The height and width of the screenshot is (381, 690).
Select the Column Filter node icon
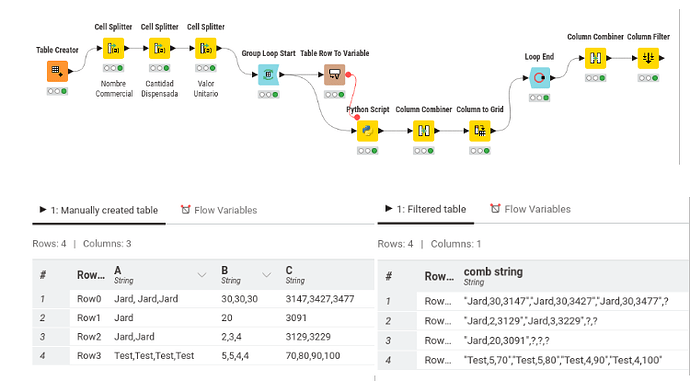coord(648,58)
